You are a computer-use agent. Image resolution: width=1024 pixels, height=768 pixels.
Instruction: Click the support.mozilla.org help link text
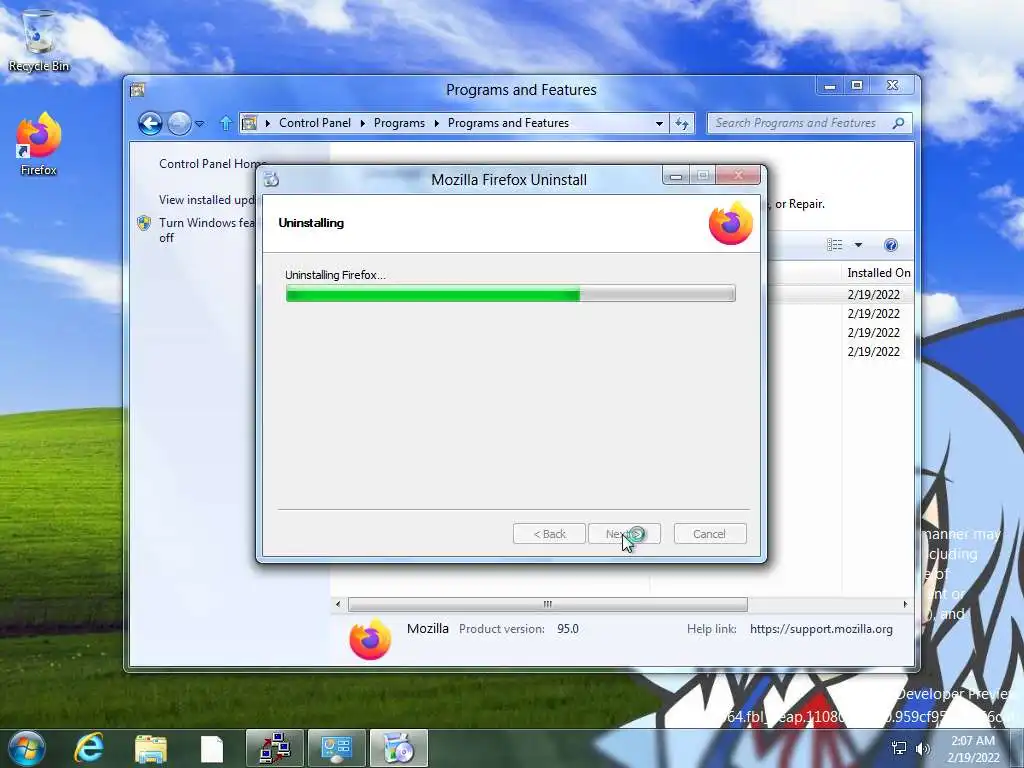tap(821, 629)
